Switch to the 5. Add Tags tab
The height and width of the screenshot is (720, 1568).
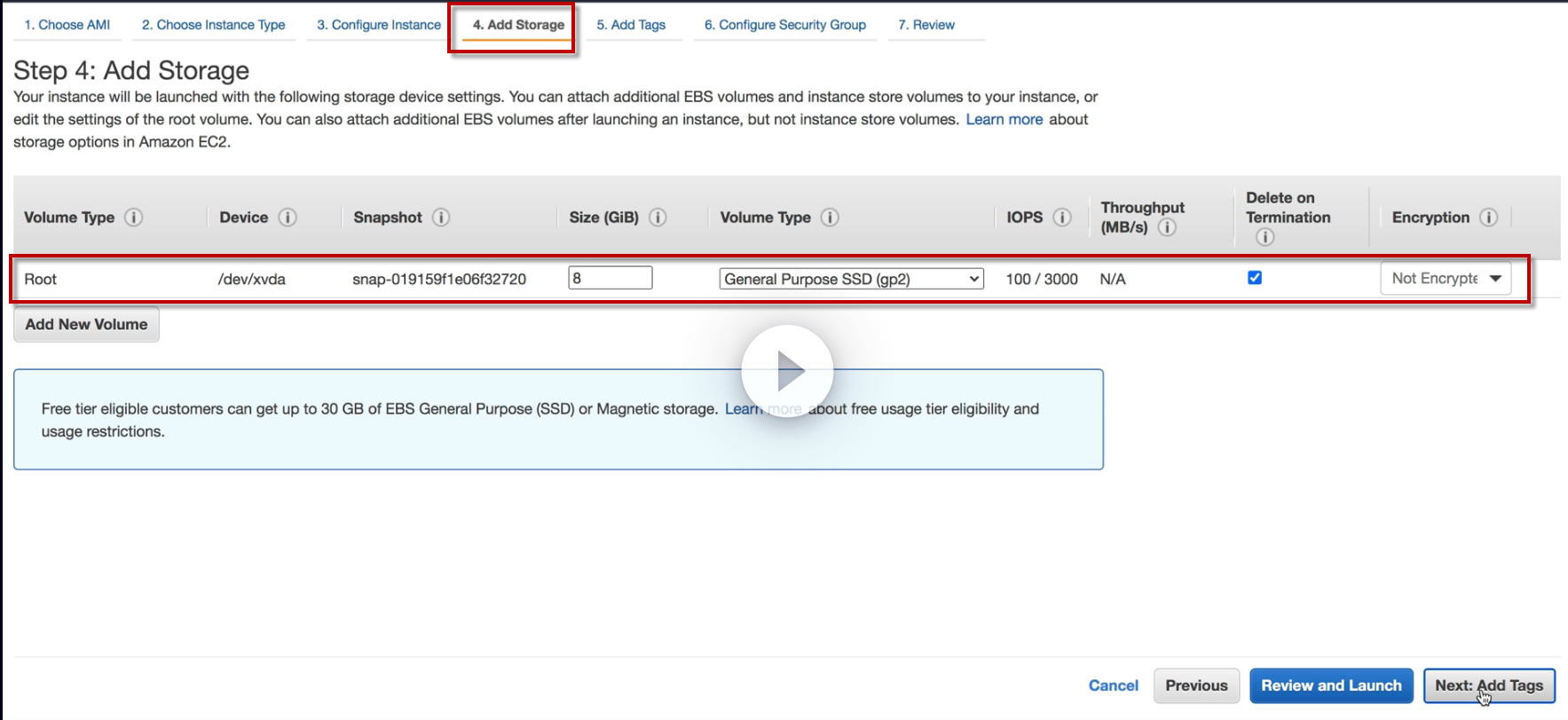click(631, 25)
